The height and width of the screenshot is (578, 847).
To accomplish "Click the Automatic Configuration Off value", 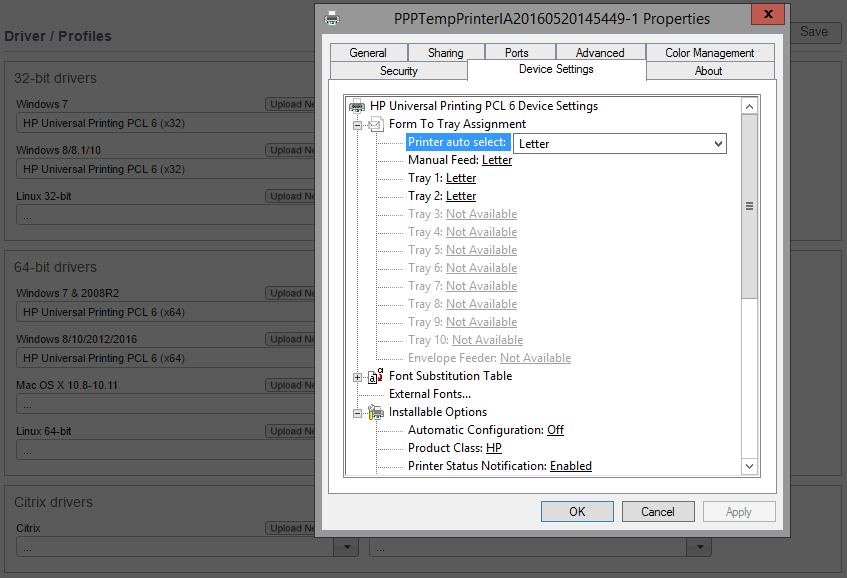I will (555, 430).
